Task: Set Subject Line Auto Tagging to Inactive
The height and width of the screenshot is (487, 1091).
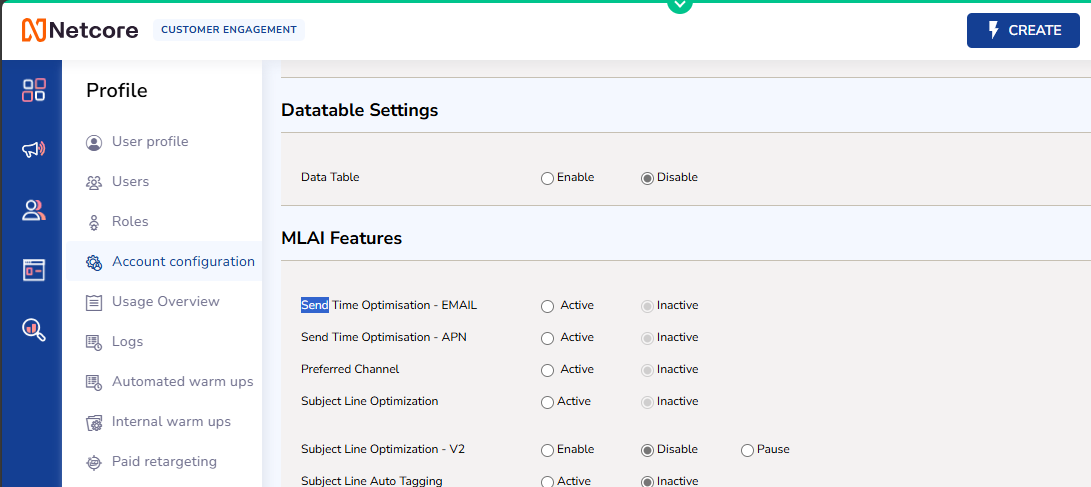Action: click(x=647, y=481)
